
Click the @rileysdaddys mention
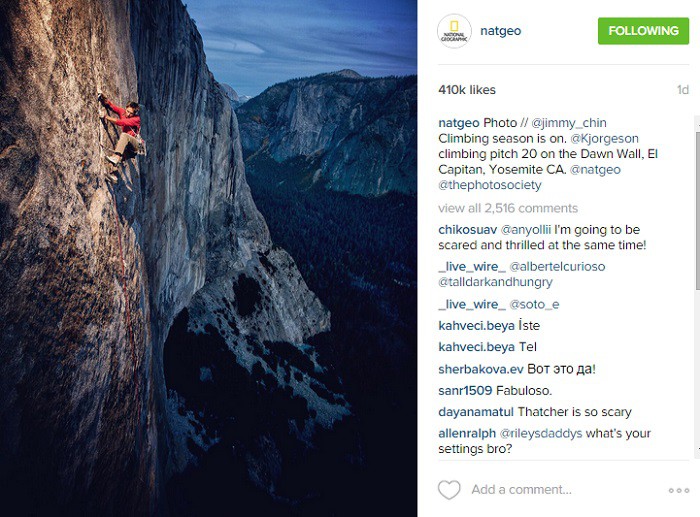tap(540, 433)
